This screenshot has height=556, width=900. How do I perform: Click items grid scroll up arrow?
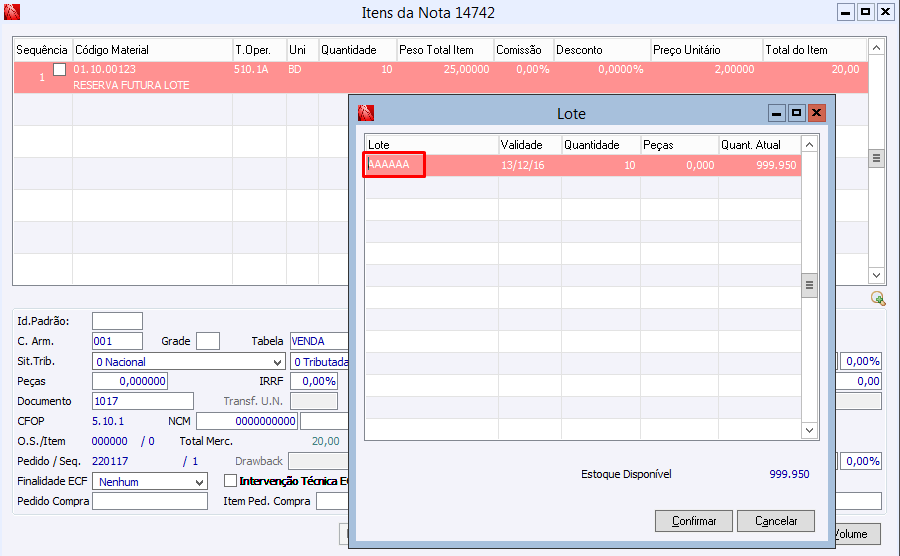click(x=876, y=48)
